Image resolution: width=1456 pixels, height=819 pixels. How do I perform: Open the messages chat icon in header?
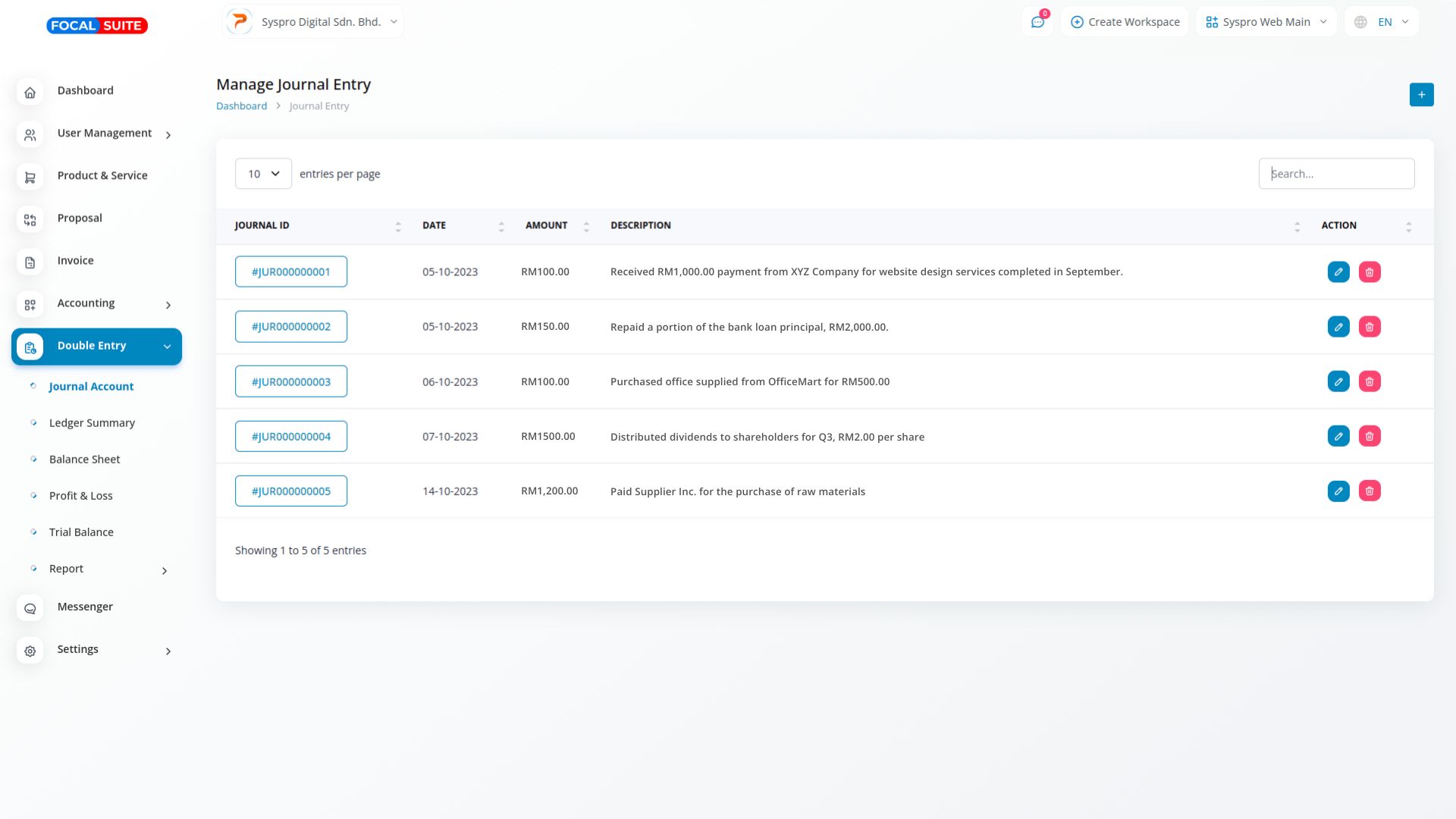coord(1037,22)
